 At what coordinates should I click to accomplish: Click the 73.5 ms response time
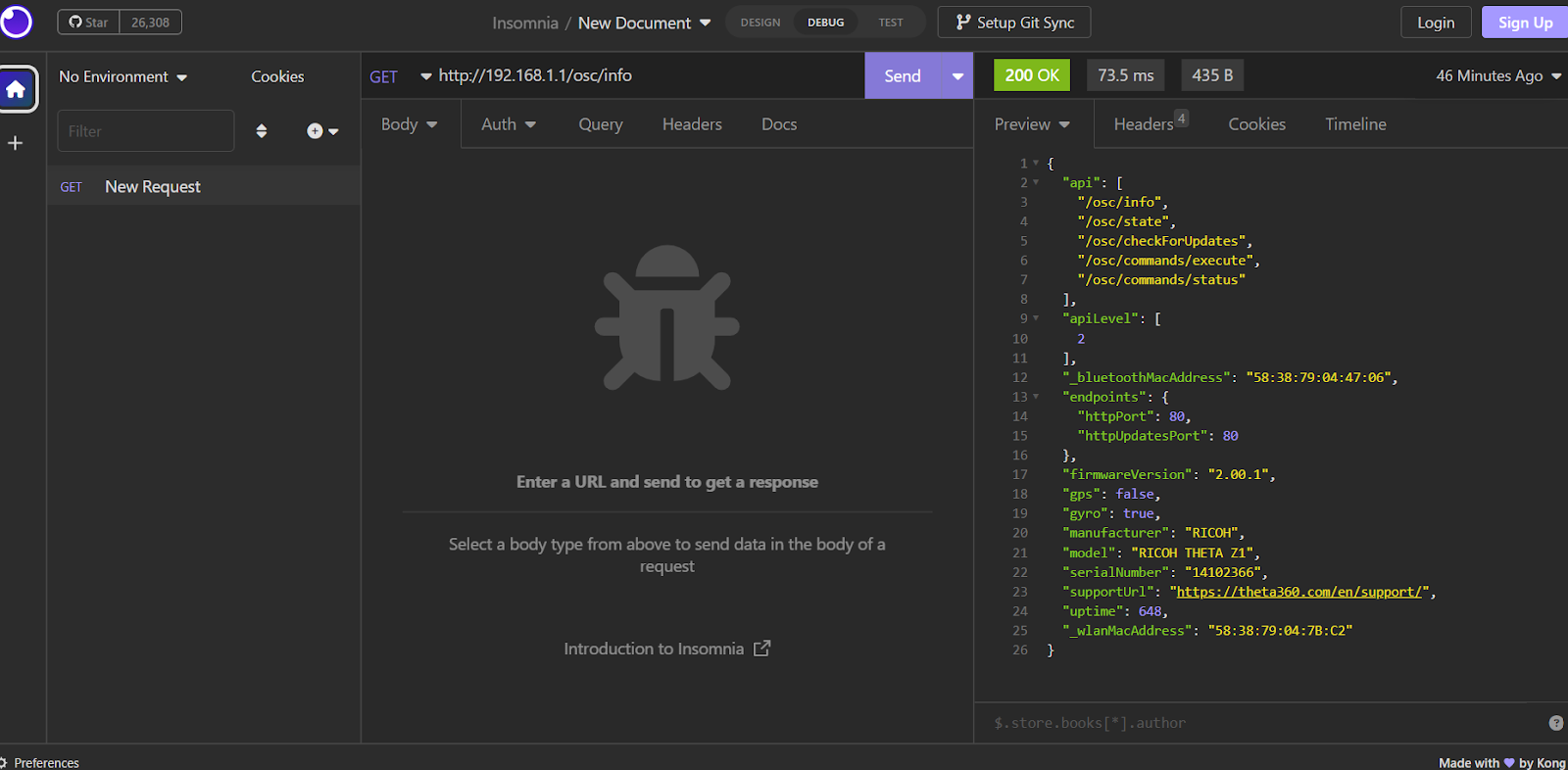pos(1126,75)
